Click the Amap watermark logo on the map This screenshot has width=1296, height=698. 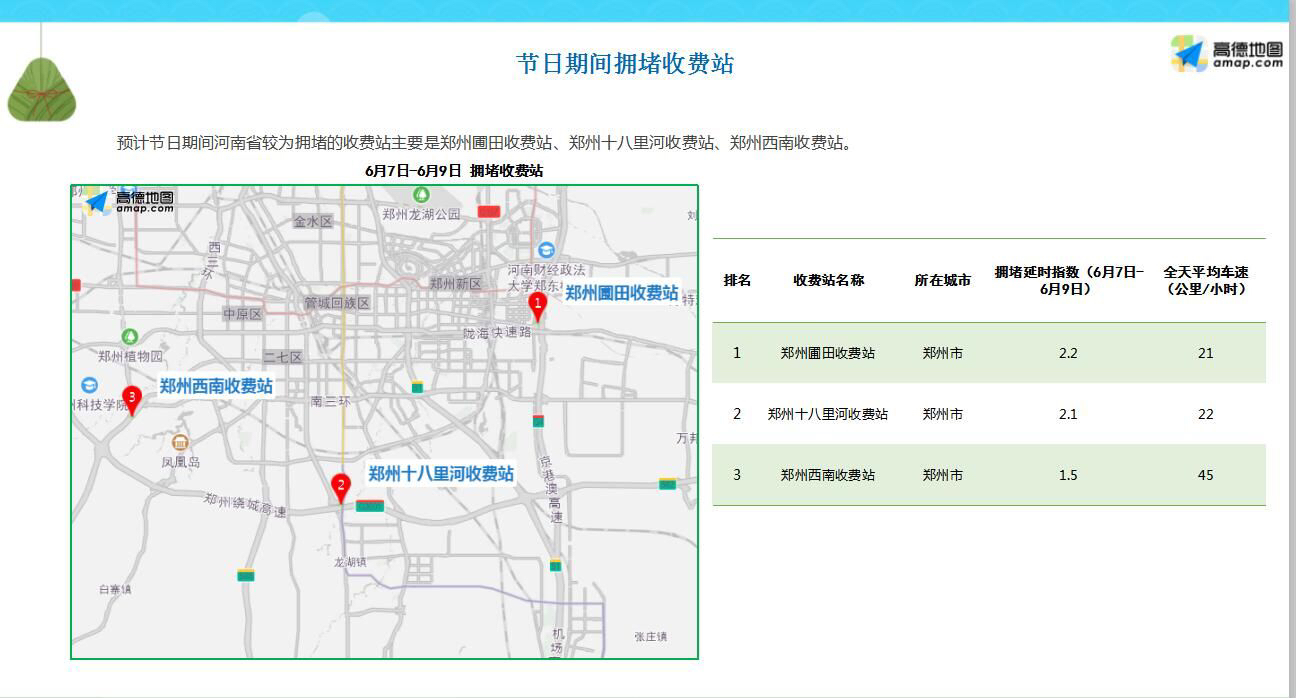coord(128,202)
